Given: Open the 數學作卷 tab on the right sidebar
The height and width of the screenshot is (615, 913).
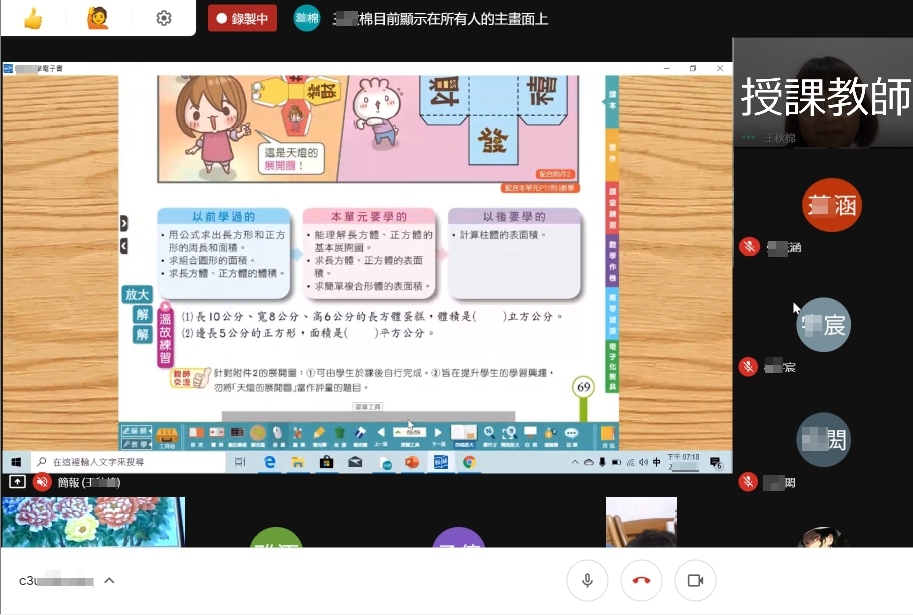Looking at the screenshot, I should [x=612, y=260].
